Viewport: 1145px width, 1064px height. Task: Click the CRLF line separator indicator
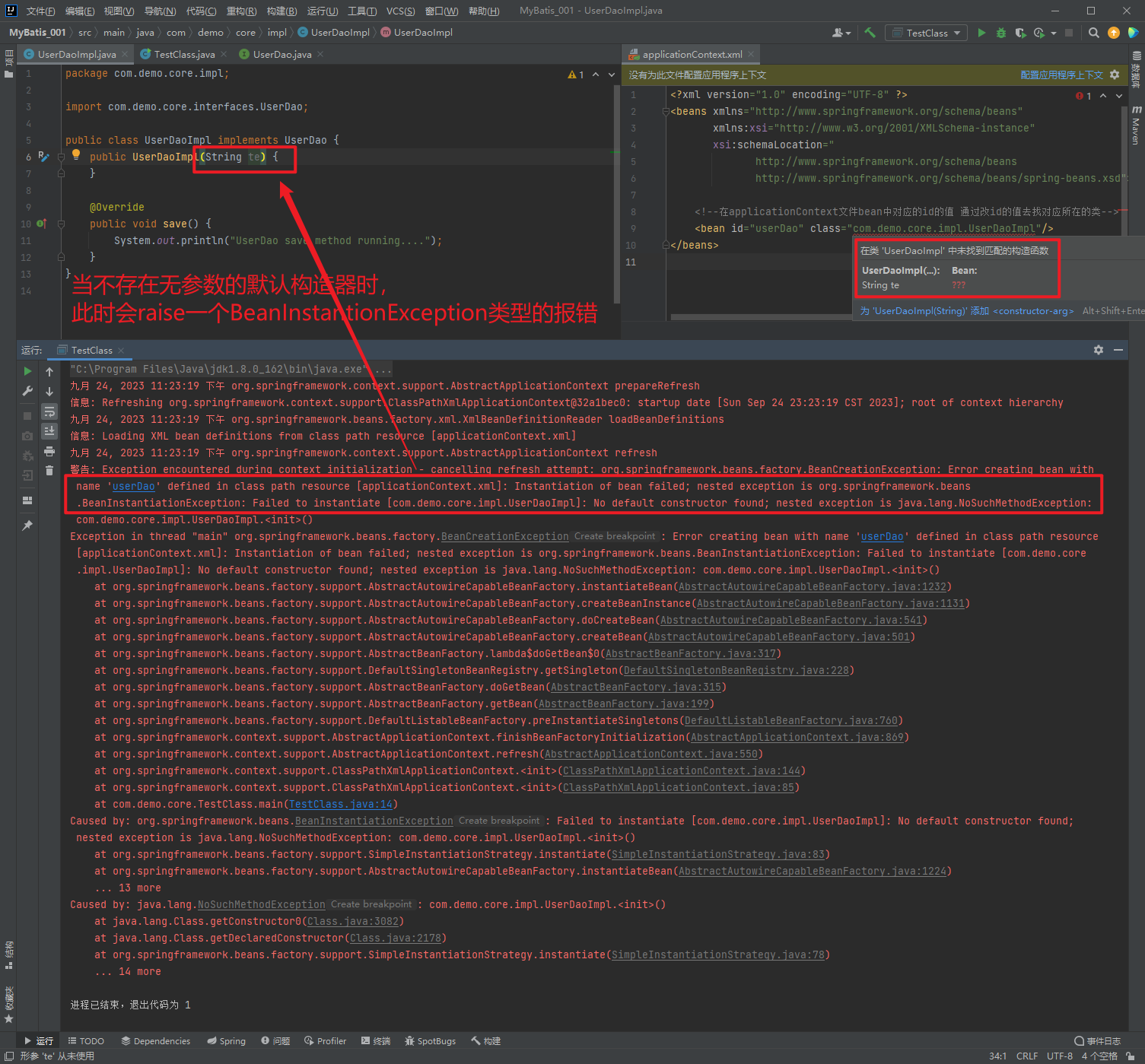pyautogui.click(x=1027, y=1056)
